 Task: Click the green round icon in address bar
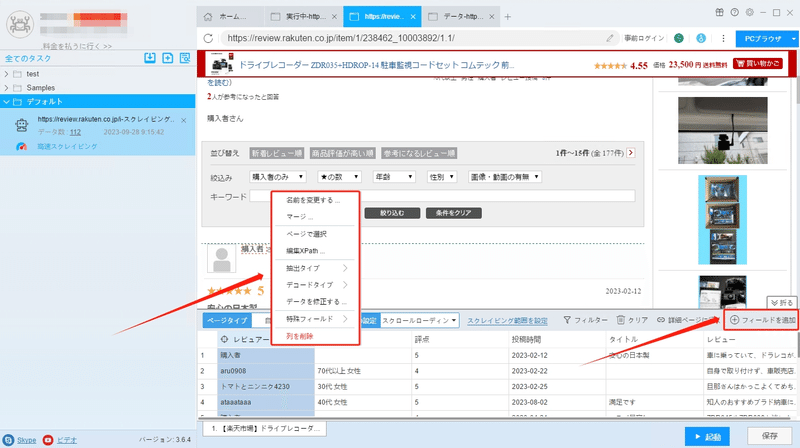click(x=679, y=38)
